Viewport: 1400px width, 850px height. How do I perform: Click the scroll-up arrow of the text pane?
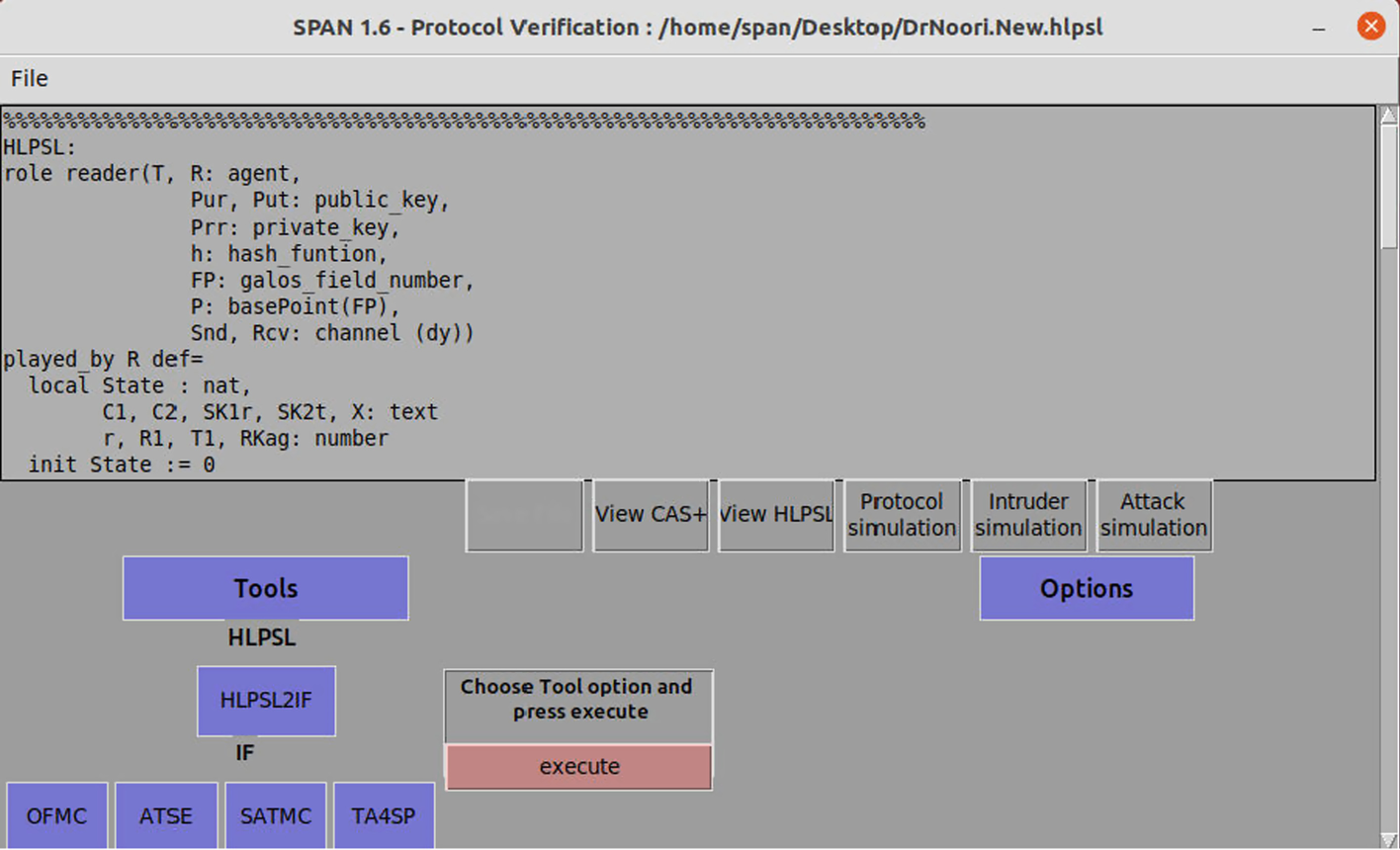point(1388,115)
